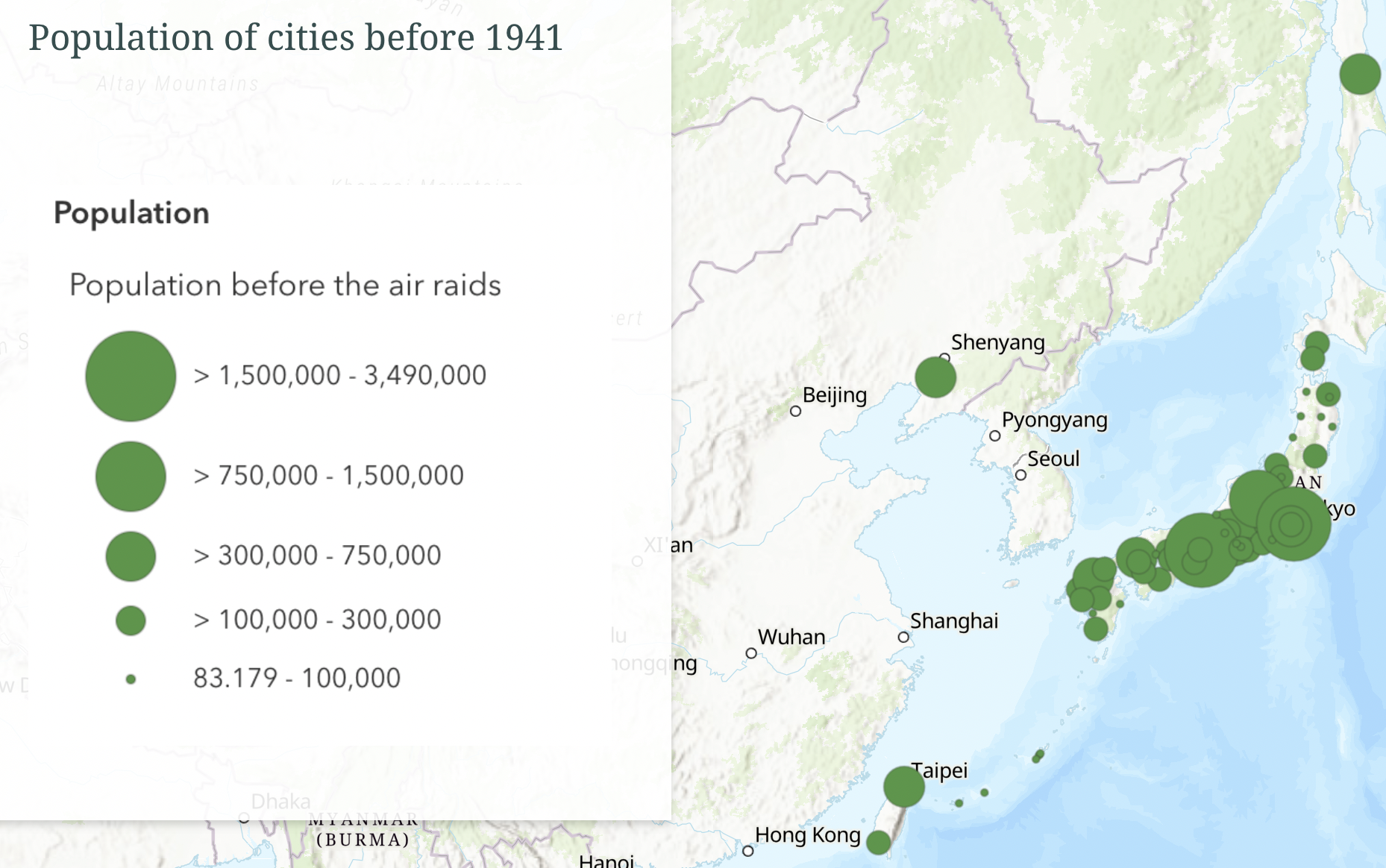This screenshot has width=1386, height=868.
Task: Click the Population legend heading to collapse it
Action: pos(132,213)
